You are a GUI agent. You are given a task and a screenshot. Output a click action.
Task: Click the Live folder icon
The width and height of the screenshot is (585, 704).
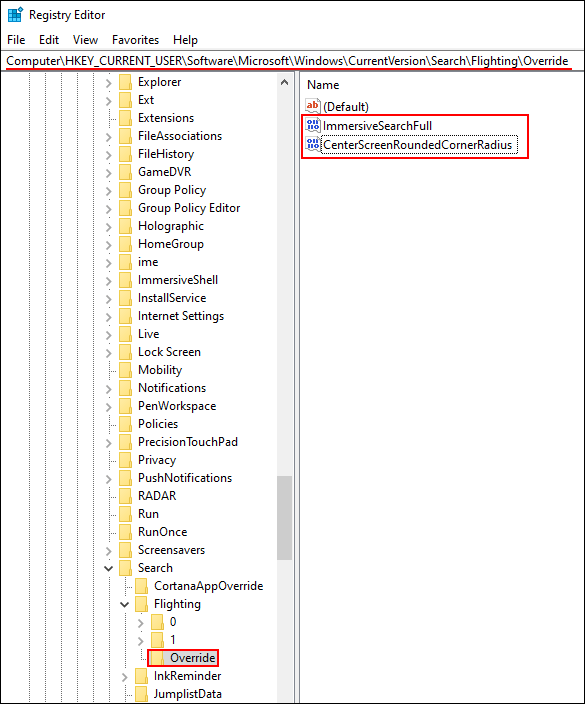pyautogui.click(x=125, y=334)
